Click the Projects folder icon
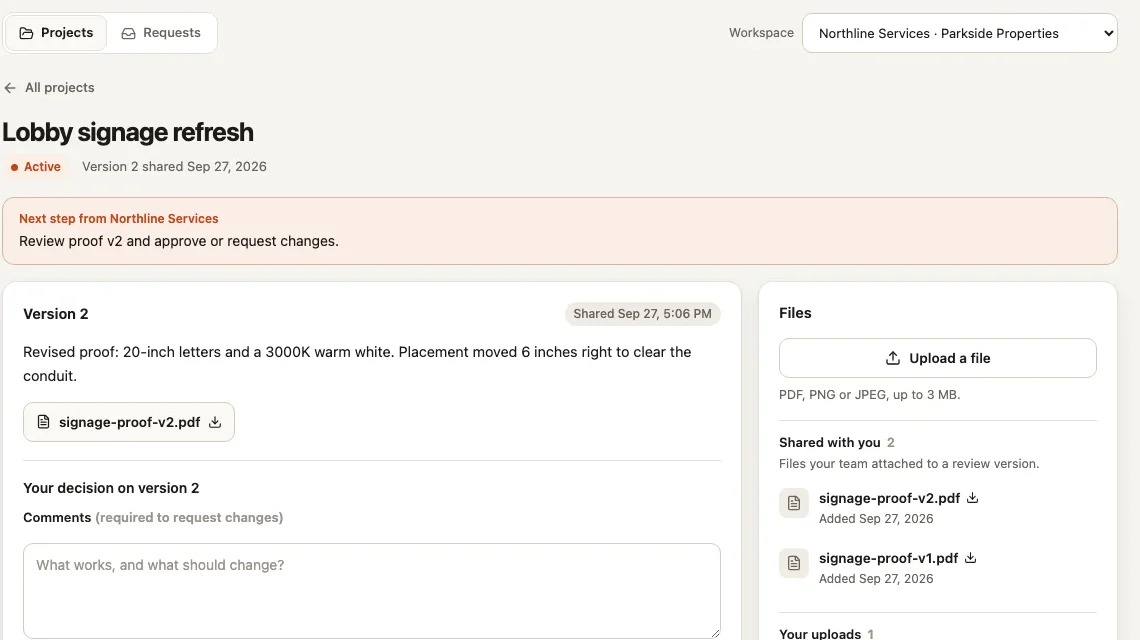This screenshot has width=1140, height=640. click(x=26, y=33)
